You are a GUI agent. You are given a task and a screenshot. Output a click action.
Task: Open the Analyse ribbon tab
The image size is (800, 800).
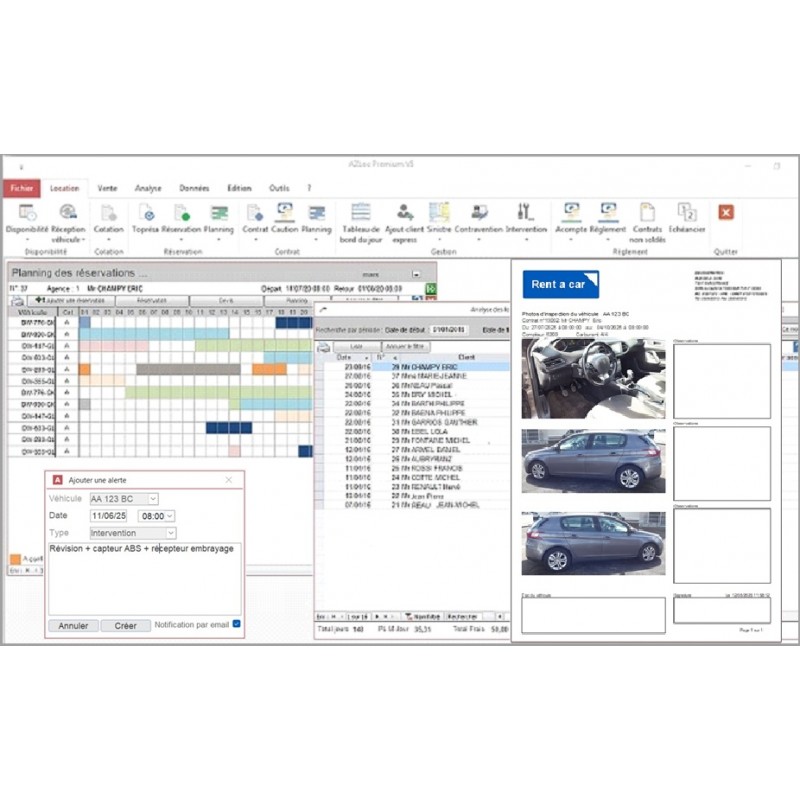coord(148,188)
